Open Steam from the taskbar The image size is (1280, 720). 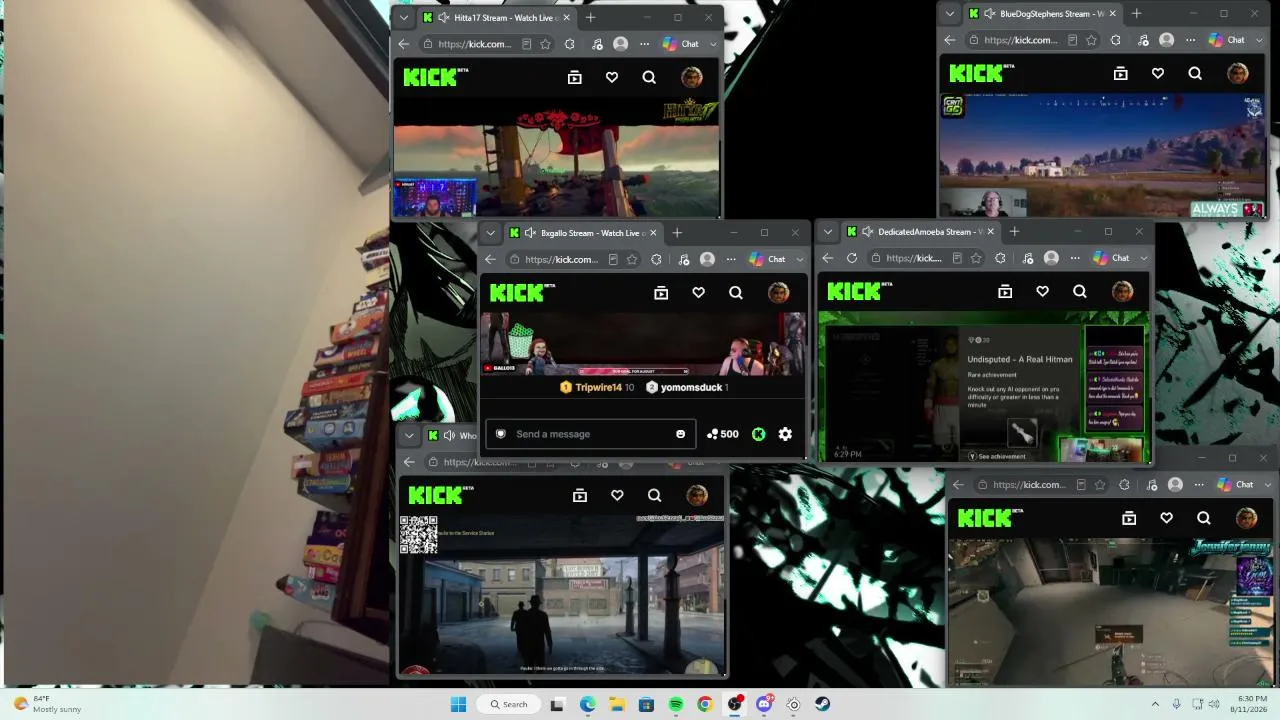[x=822, y=704]
